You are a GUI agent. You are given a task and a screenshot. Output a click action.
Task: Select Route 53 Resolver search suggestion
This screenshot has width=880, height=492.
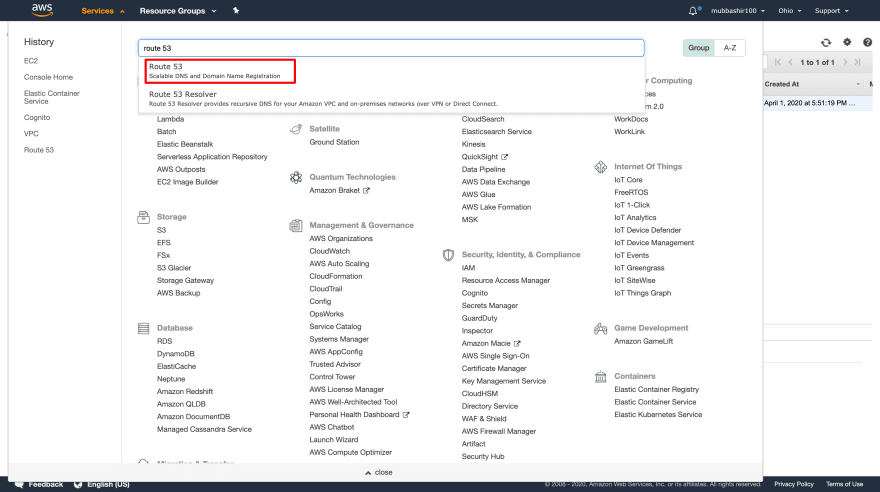point(391,99)
